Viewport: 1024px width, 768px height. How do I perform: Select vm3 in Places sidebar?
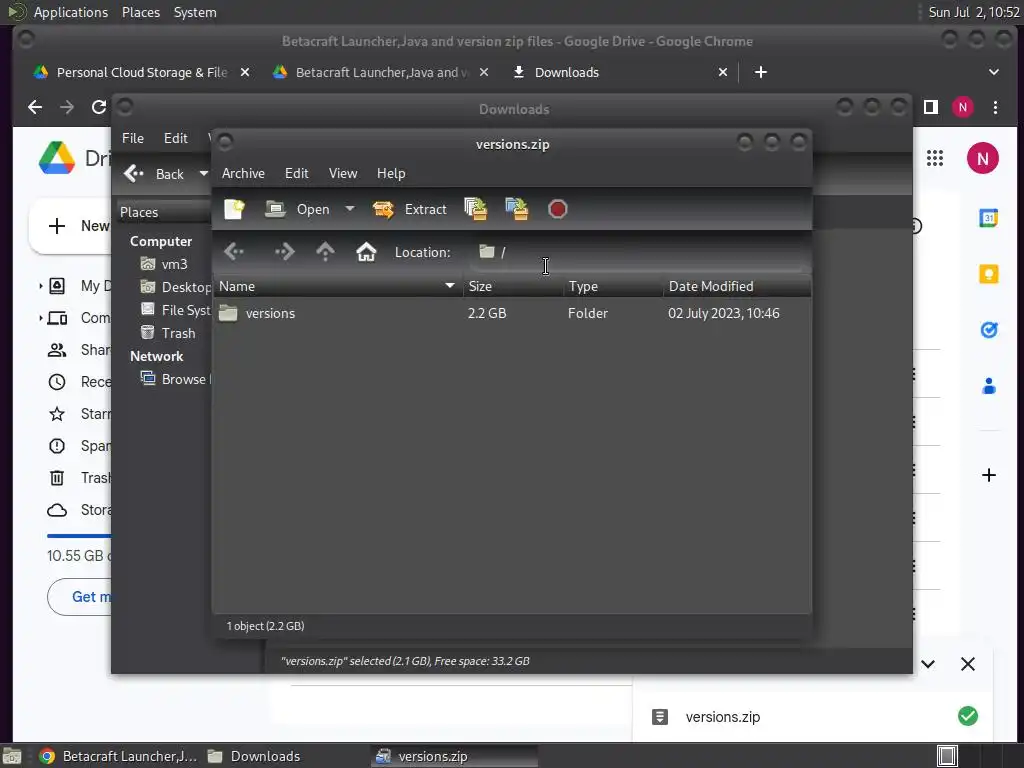tap(165, 264)
